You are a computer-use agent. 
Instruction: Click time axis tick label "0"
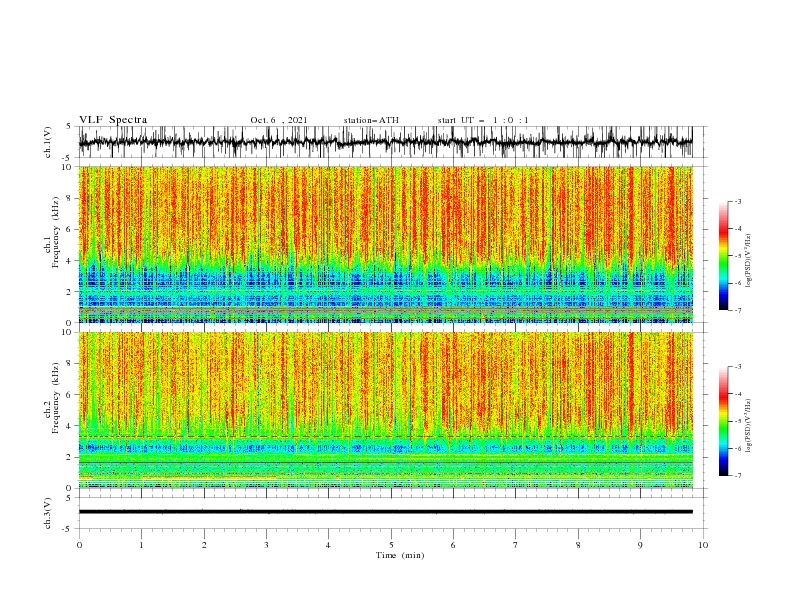(79, 545)
